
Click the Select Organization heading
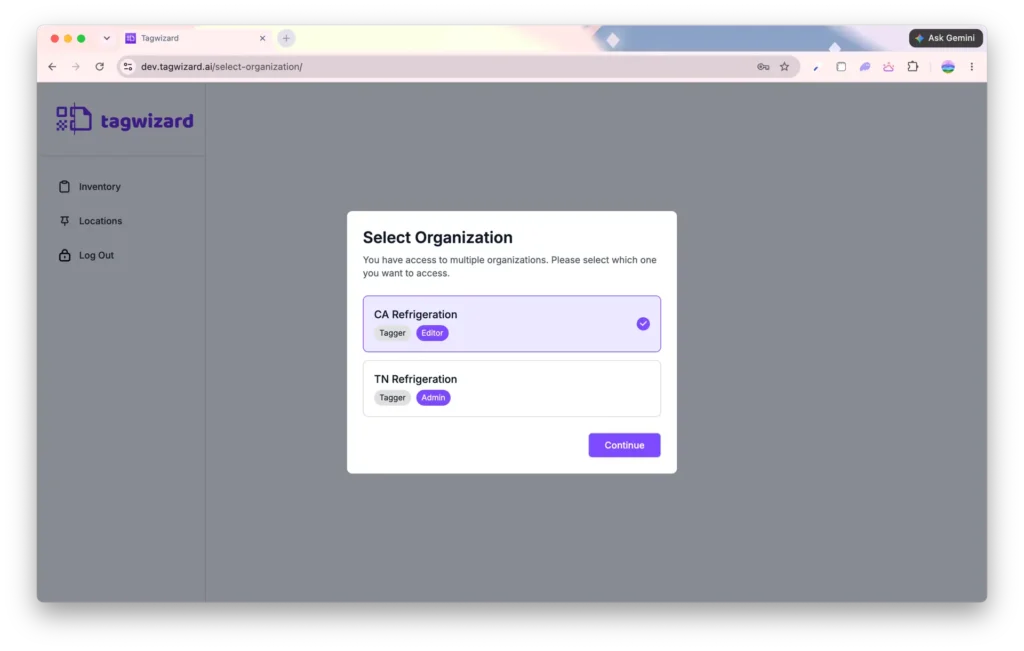pyautogui.click(x=438, y=237)
